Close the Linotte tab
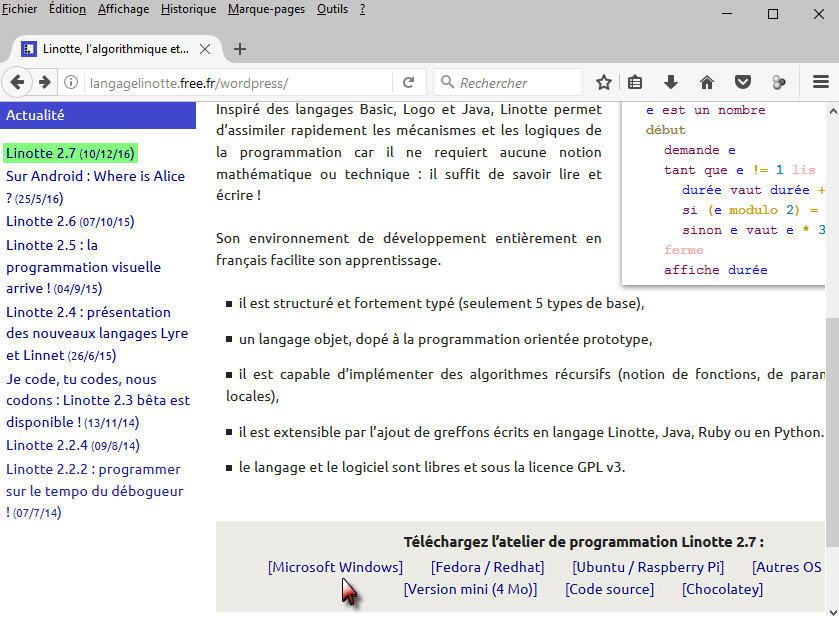Image resolution: width=839 pixels, height=631 pixels. click(x=204, y=49)
